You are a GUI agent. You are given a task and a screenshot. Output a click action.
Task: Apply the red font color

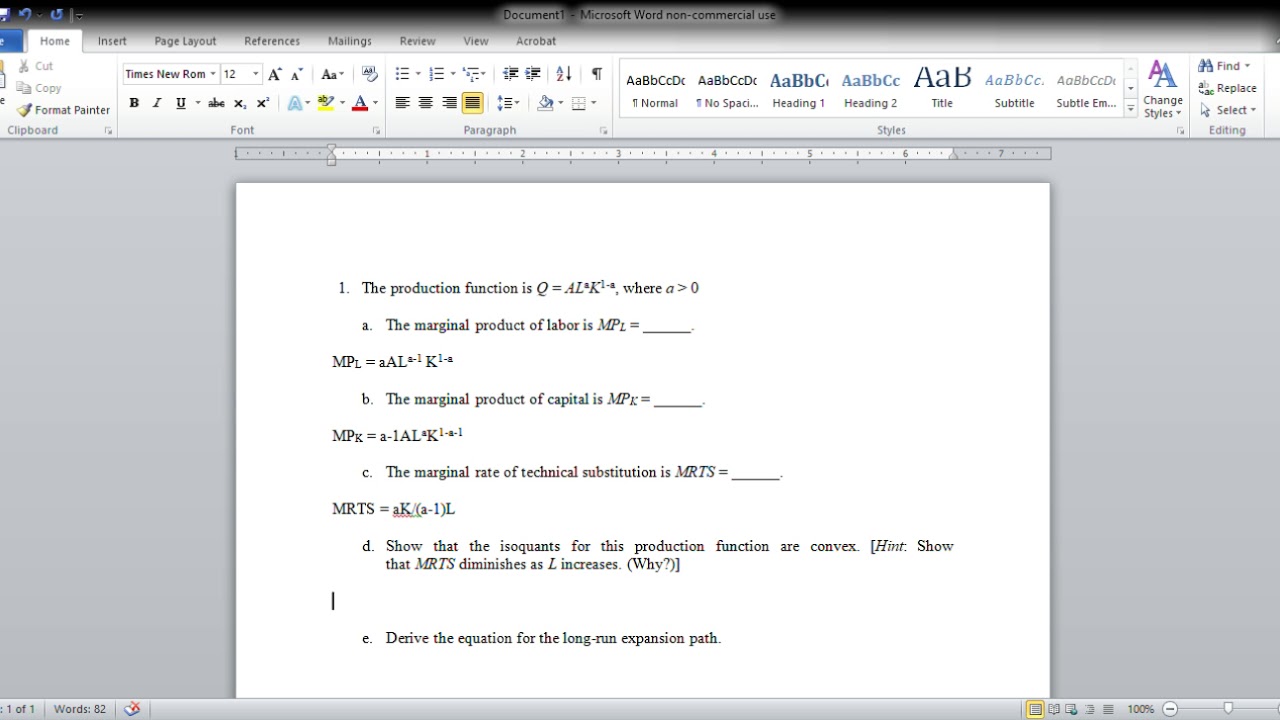click(360, 103)
